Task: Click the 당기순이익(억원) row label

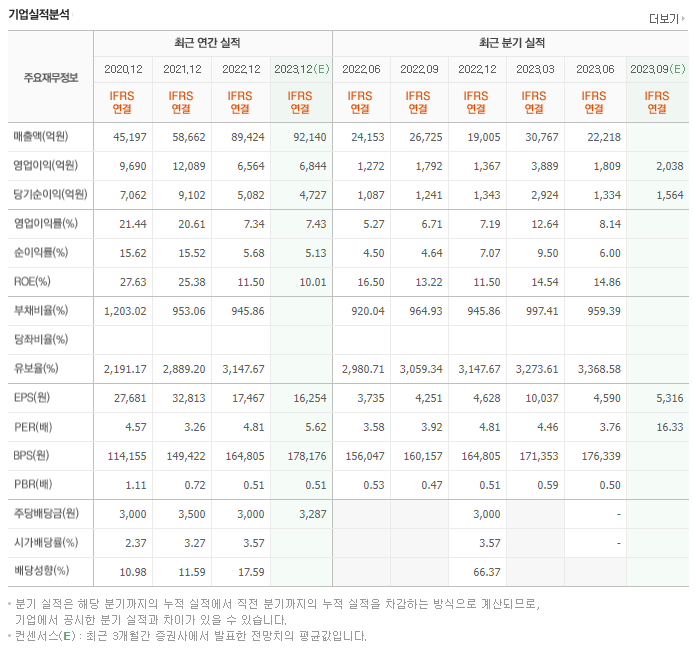Action: (50, 194)
